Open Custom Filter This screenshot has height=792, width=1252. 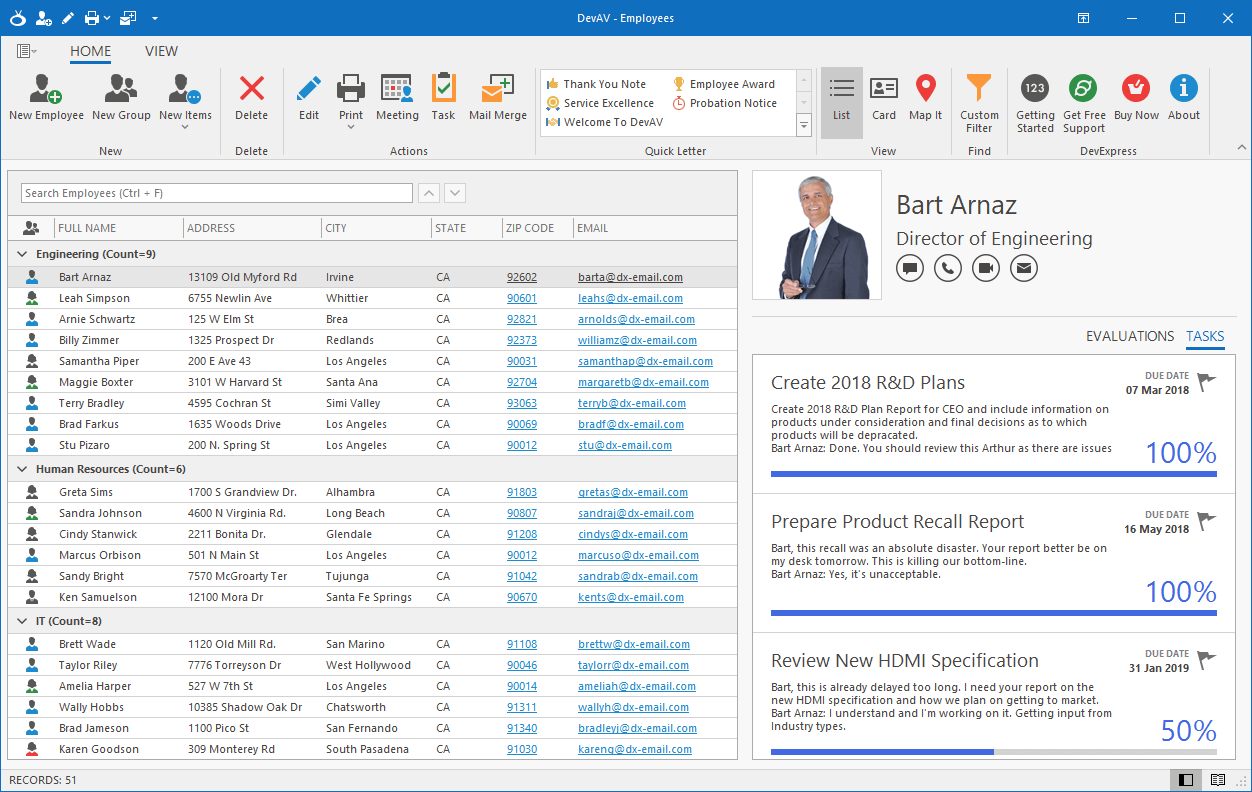click(x=979, y=98)
